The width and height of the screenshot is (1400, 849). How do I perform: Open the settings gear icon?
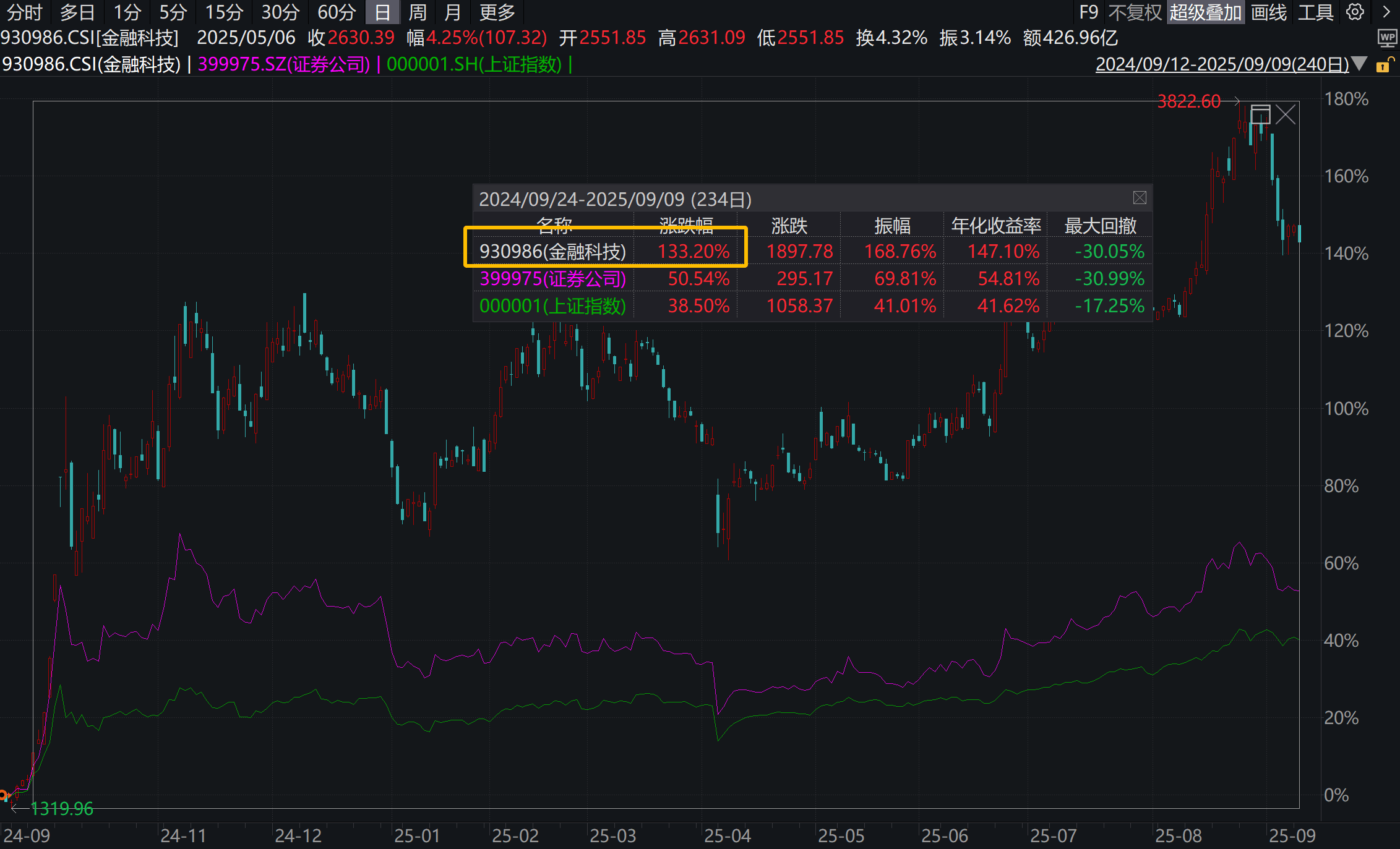(1354, 12)
